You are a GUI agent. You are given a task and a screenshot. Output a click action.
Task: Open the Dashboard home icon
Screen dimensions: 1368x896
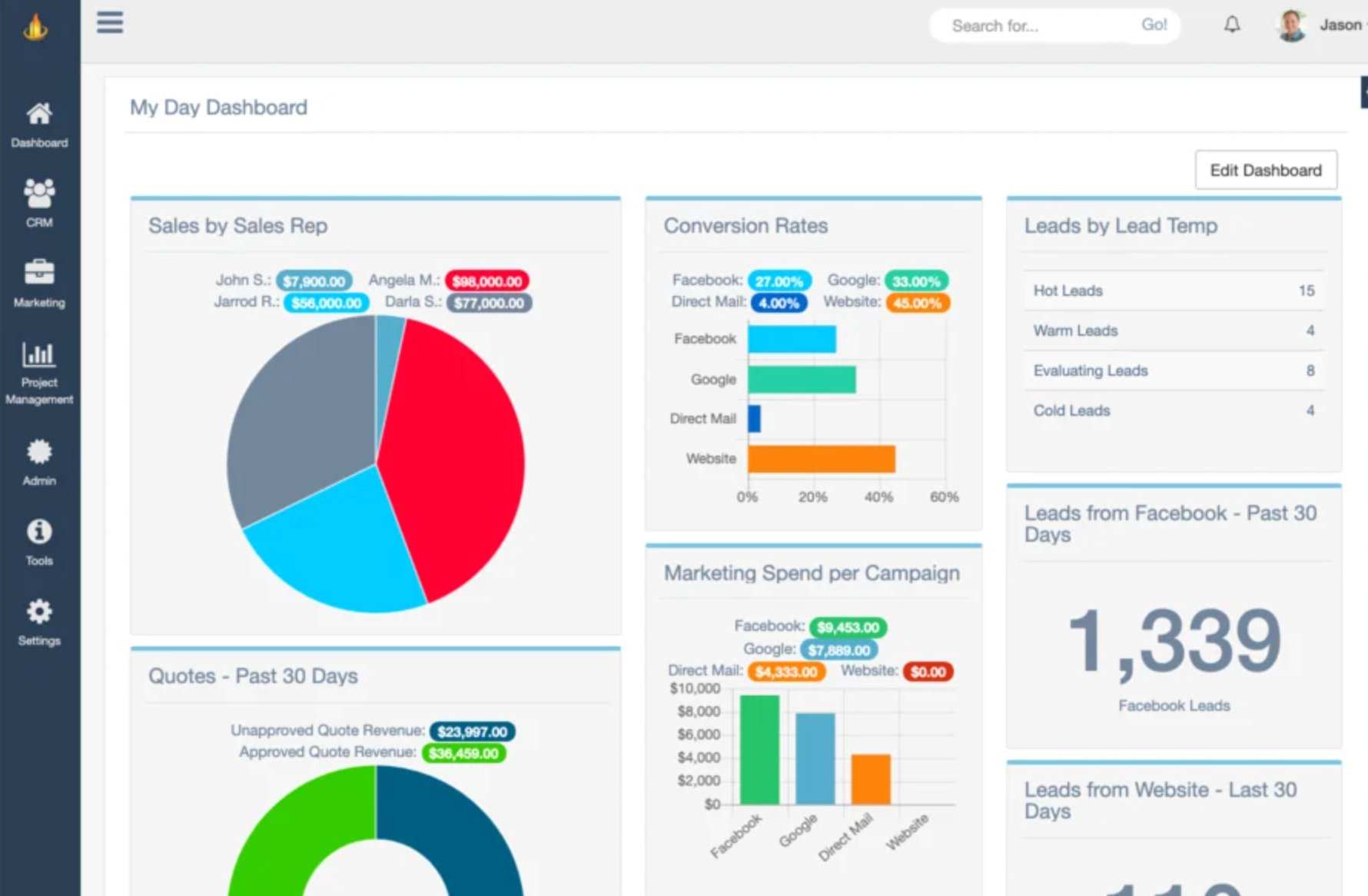[x=39, y=114]
